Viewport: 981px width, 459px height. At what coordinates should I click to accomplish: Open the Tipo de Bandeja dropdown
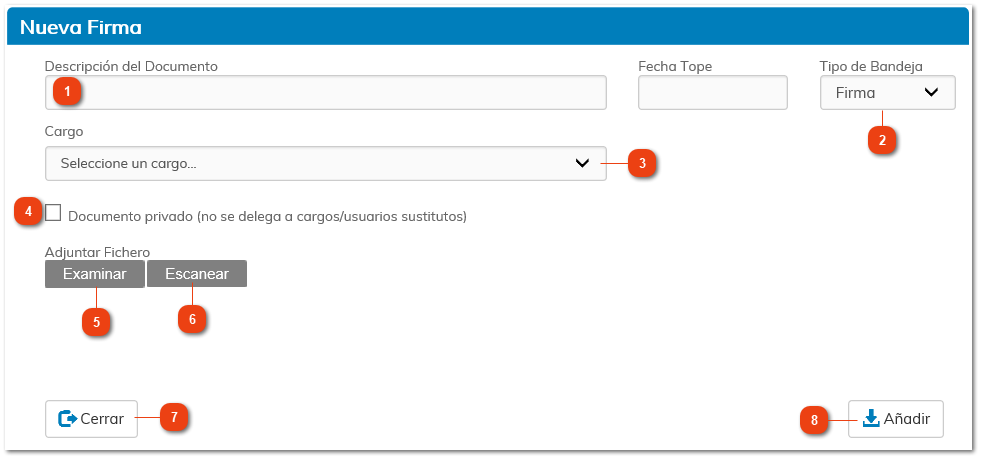click(887, 93)
